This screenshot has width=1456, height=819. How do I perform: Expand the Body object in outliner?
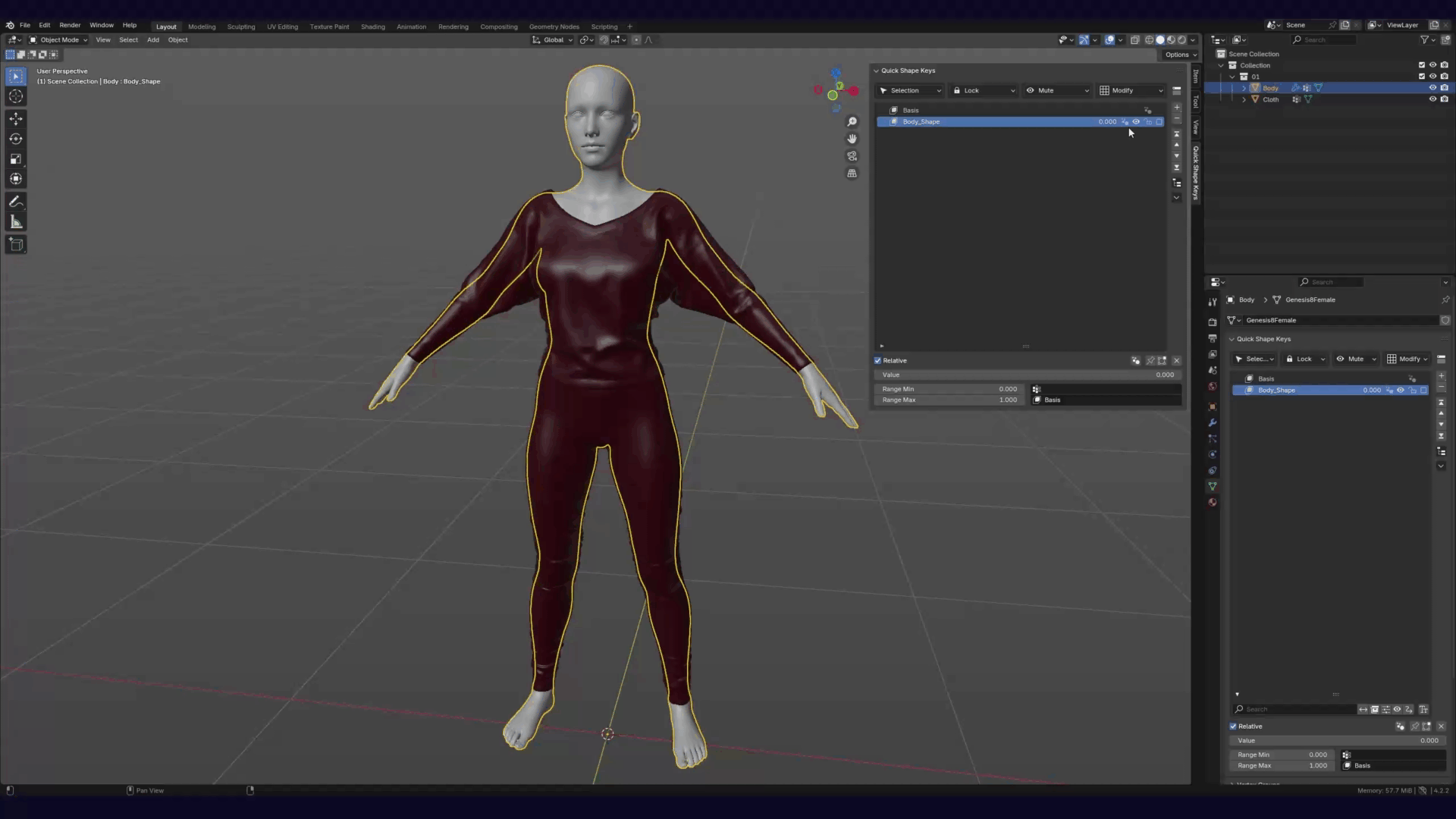click(1244, 88)
